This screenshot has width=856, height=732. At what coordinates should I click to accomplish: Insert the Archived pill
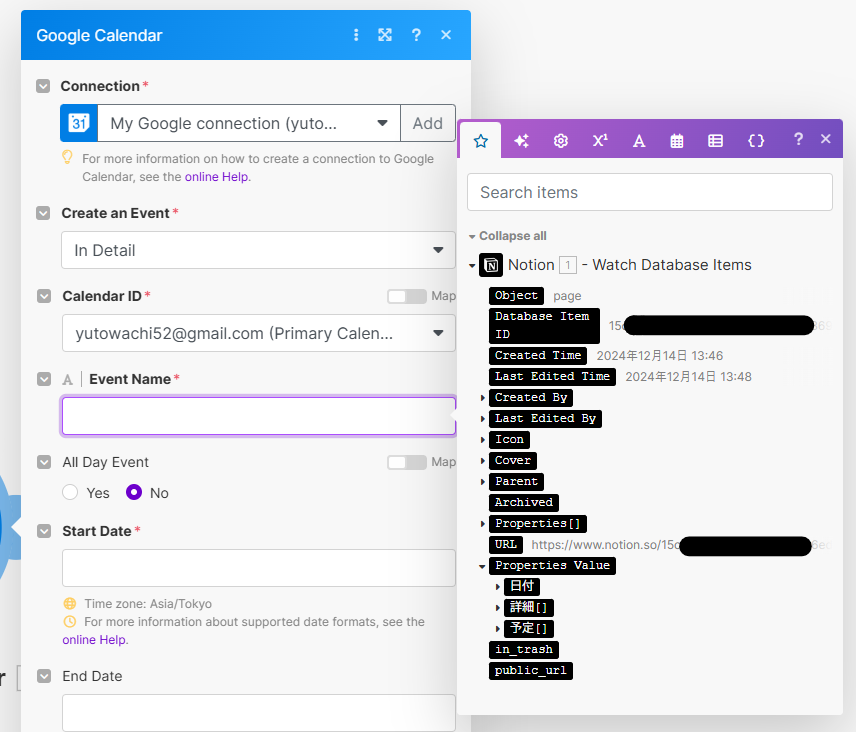(x=524, y=502)
